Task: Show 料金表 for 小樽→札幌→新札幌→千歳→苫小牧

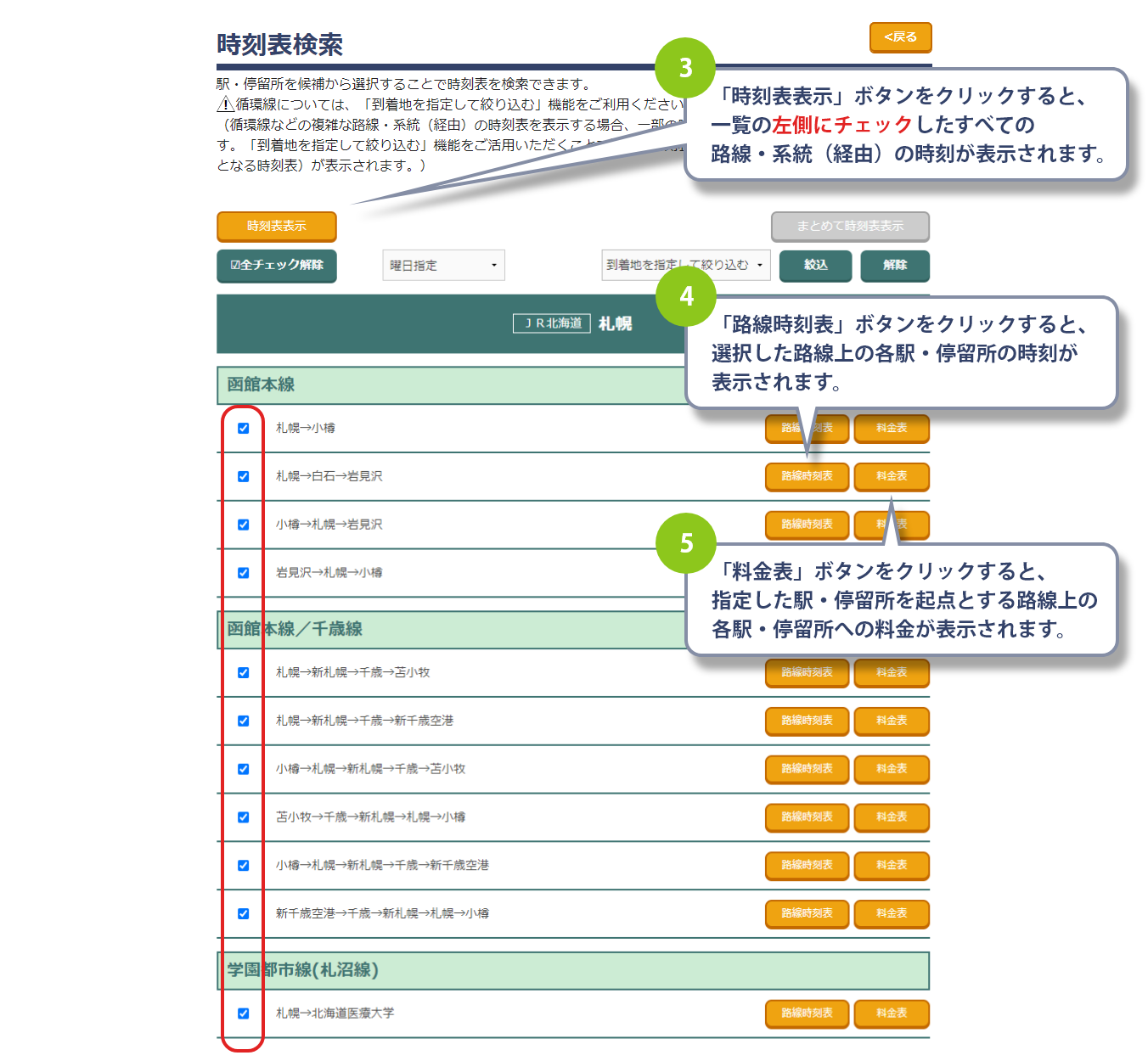Action: pyautogui.click(x=892, y=770)
